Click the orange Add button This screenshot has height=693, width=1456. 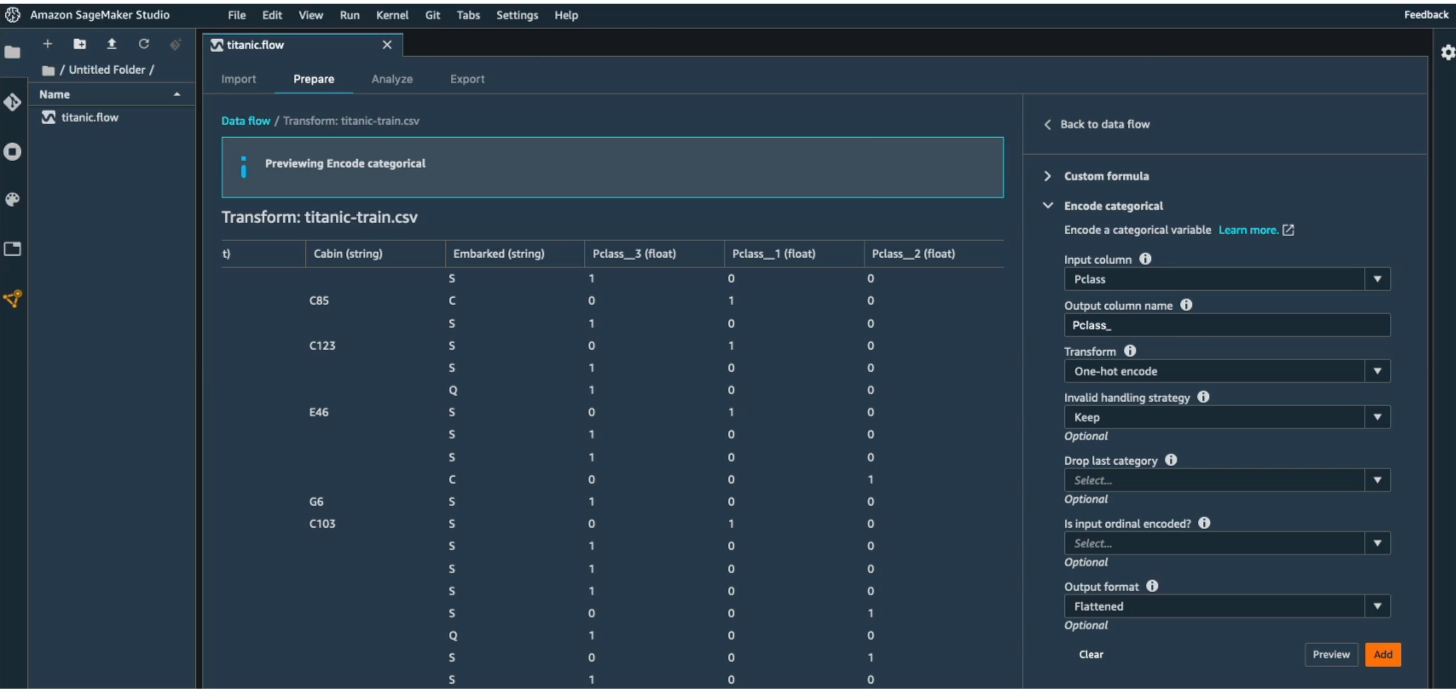click(x=1383, y=655)
